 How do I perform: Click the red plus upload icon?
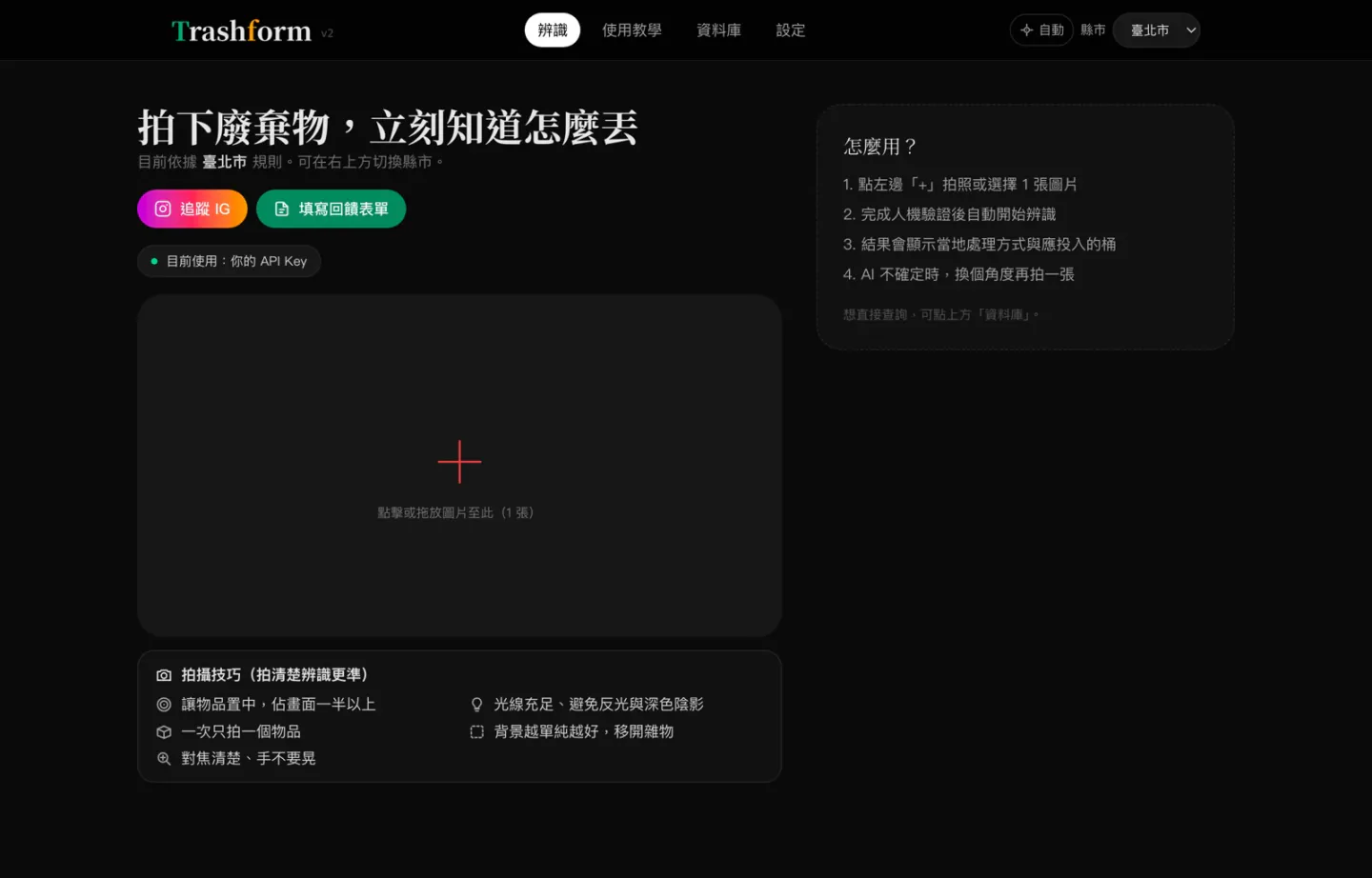pos(459,462)
